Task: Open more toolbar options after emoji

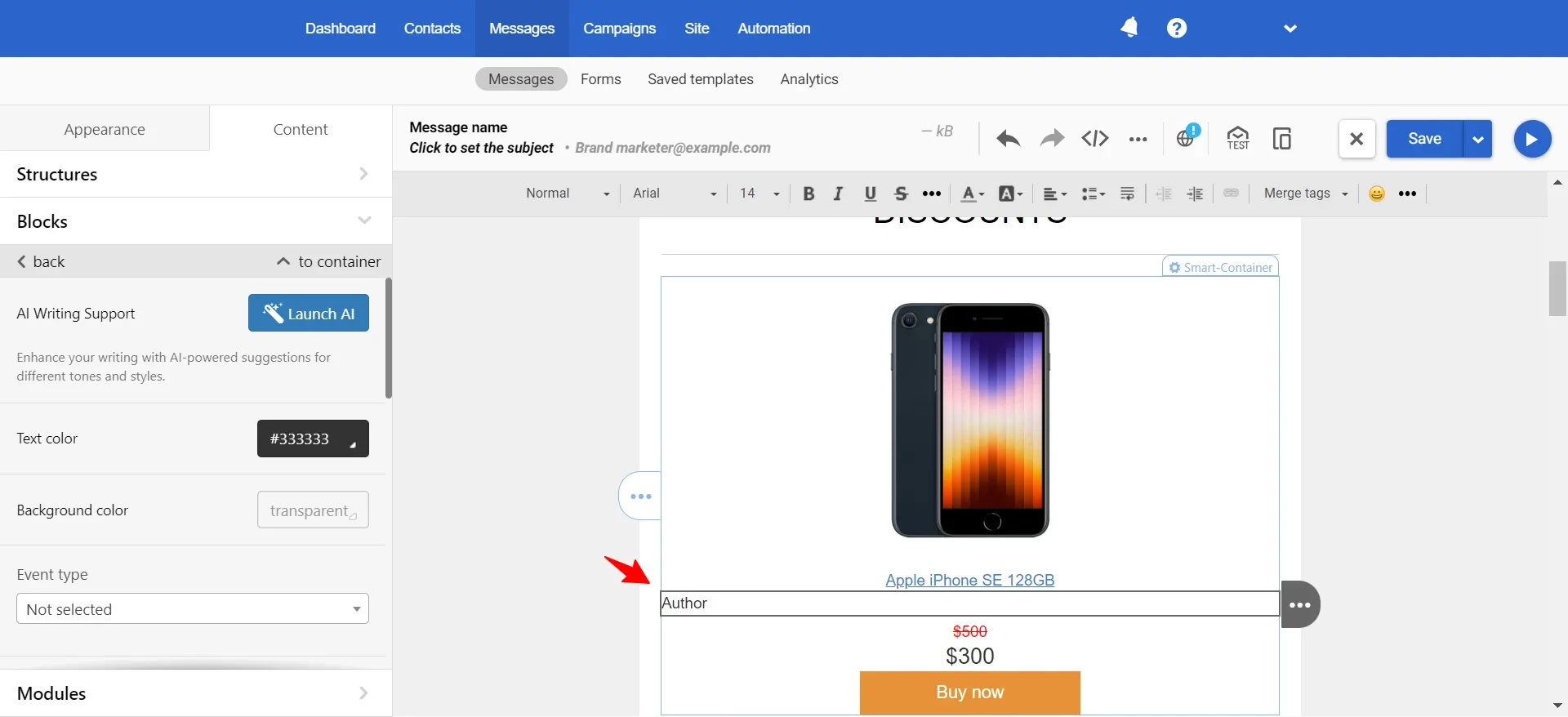Action: coord(1407,194)
